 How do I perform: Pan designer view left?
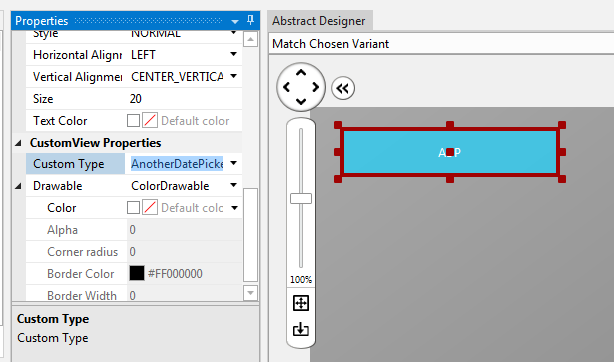click(286, 87)
